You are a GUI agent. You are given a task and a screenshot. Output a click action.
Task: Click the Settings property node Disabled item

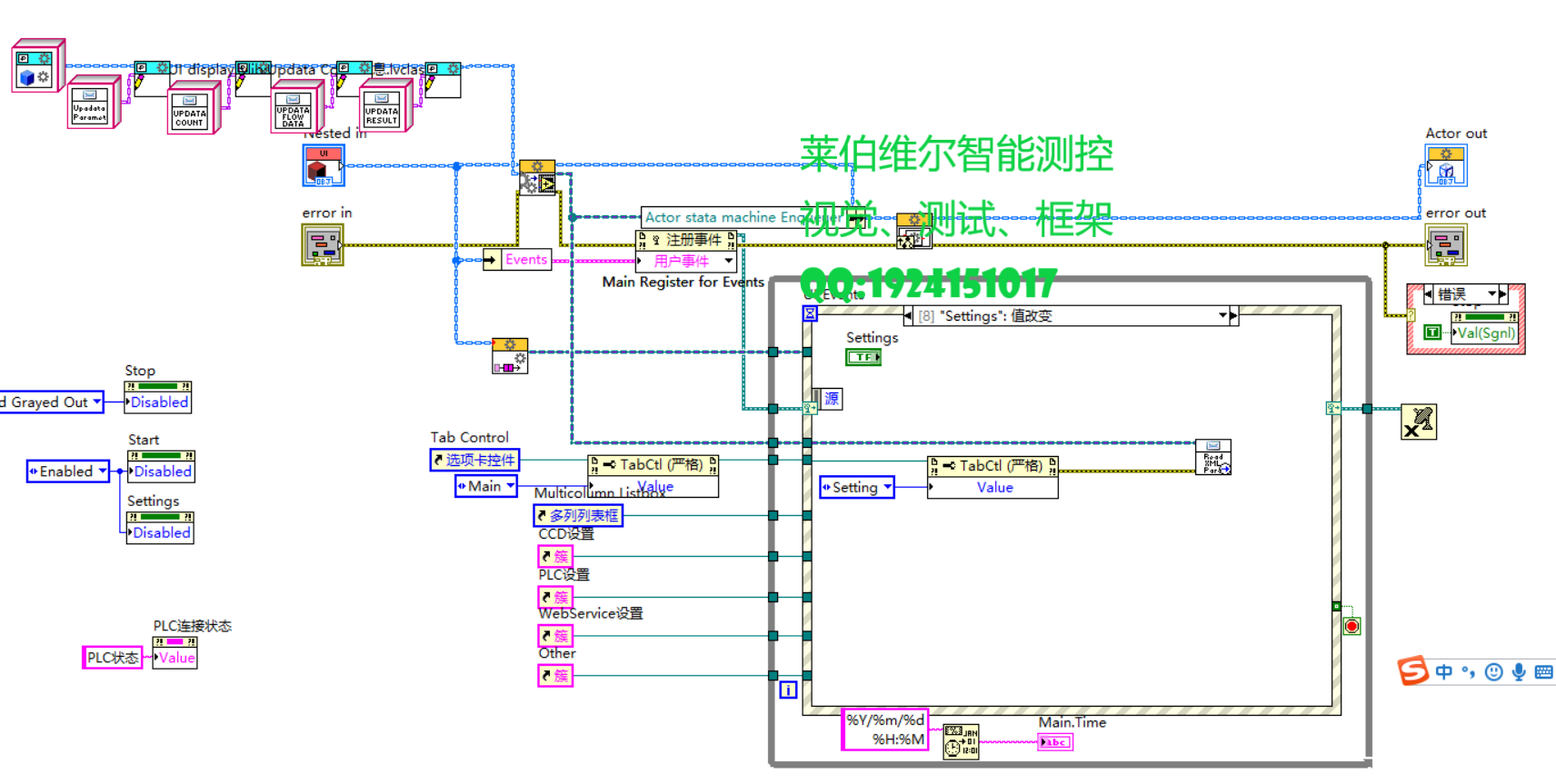pyautogui.click(x=160, y=532)
